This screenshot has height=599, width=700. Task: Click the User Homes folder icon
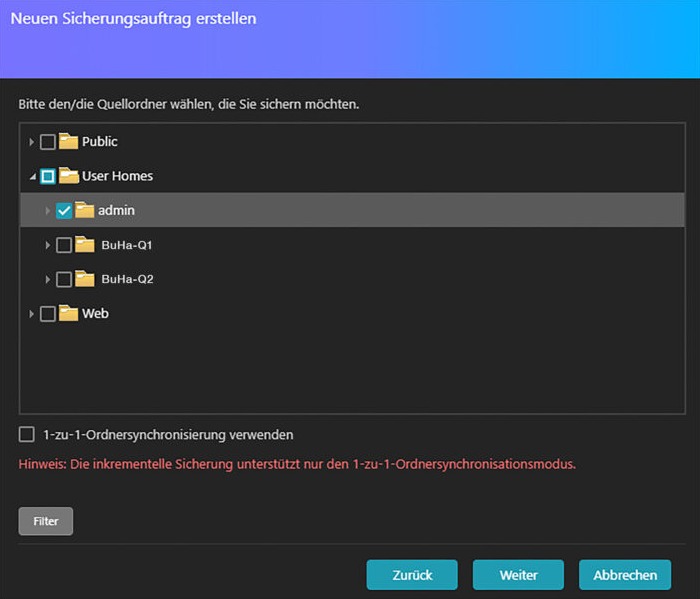(x=69, y=175)
